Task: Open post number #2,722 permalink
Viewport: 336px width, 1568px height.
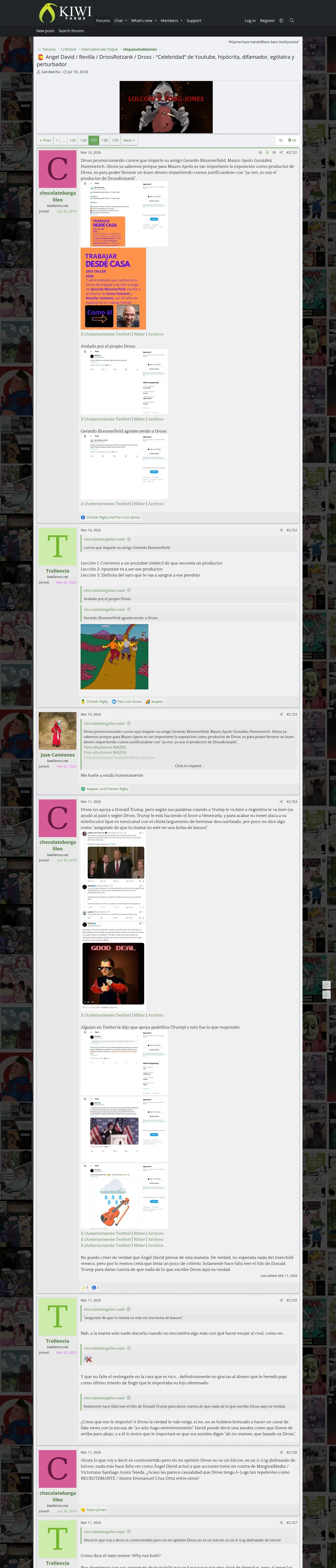Action: (292, 530)
